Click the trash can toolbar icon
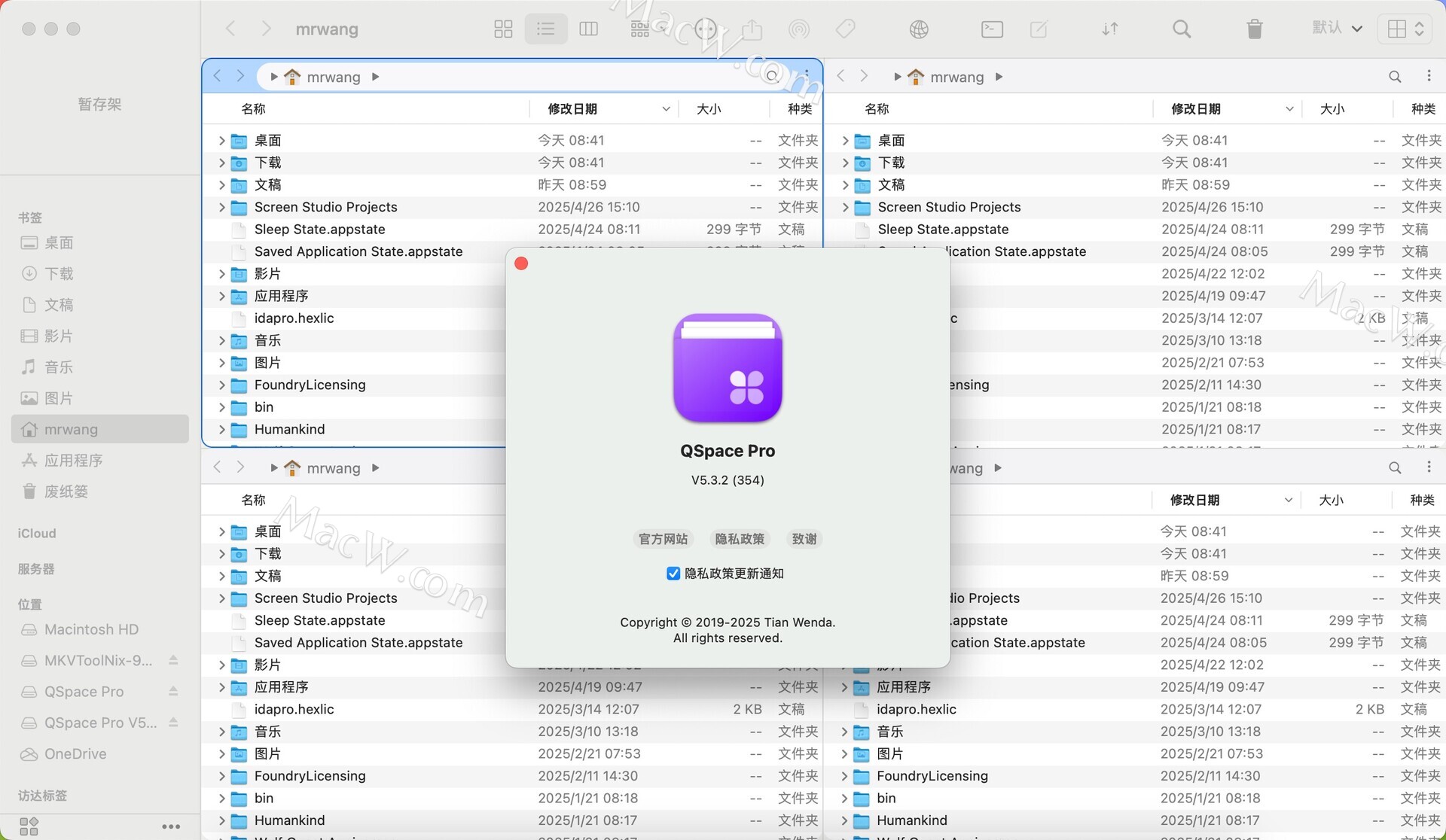The width and height of the screenshot is (1446, 840). (x=1254, y=29)
